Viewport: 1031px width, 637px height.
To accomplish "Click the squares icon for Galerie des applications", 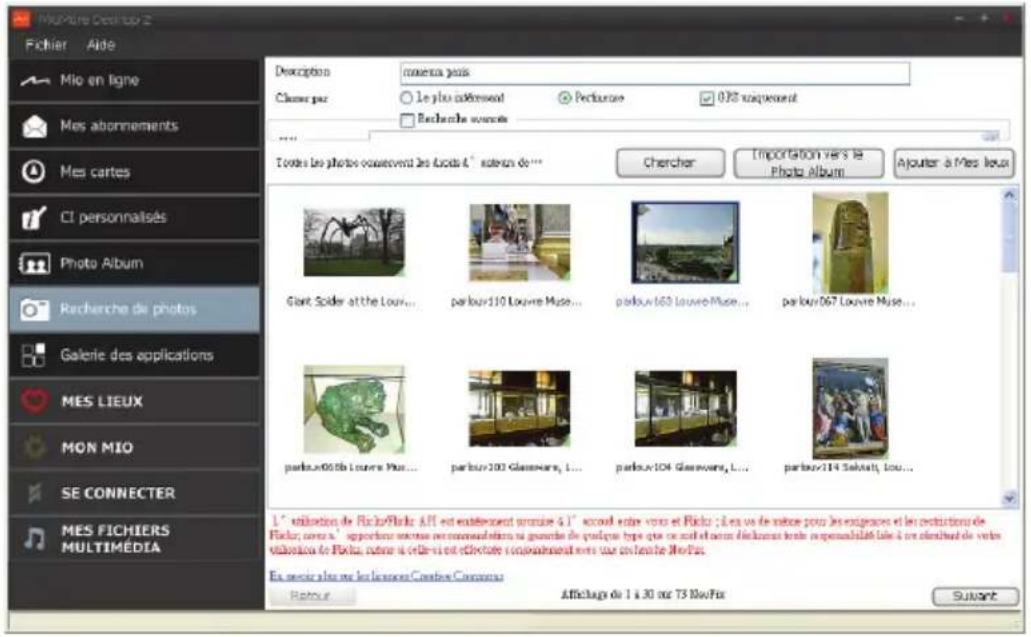I will point(34,355).
